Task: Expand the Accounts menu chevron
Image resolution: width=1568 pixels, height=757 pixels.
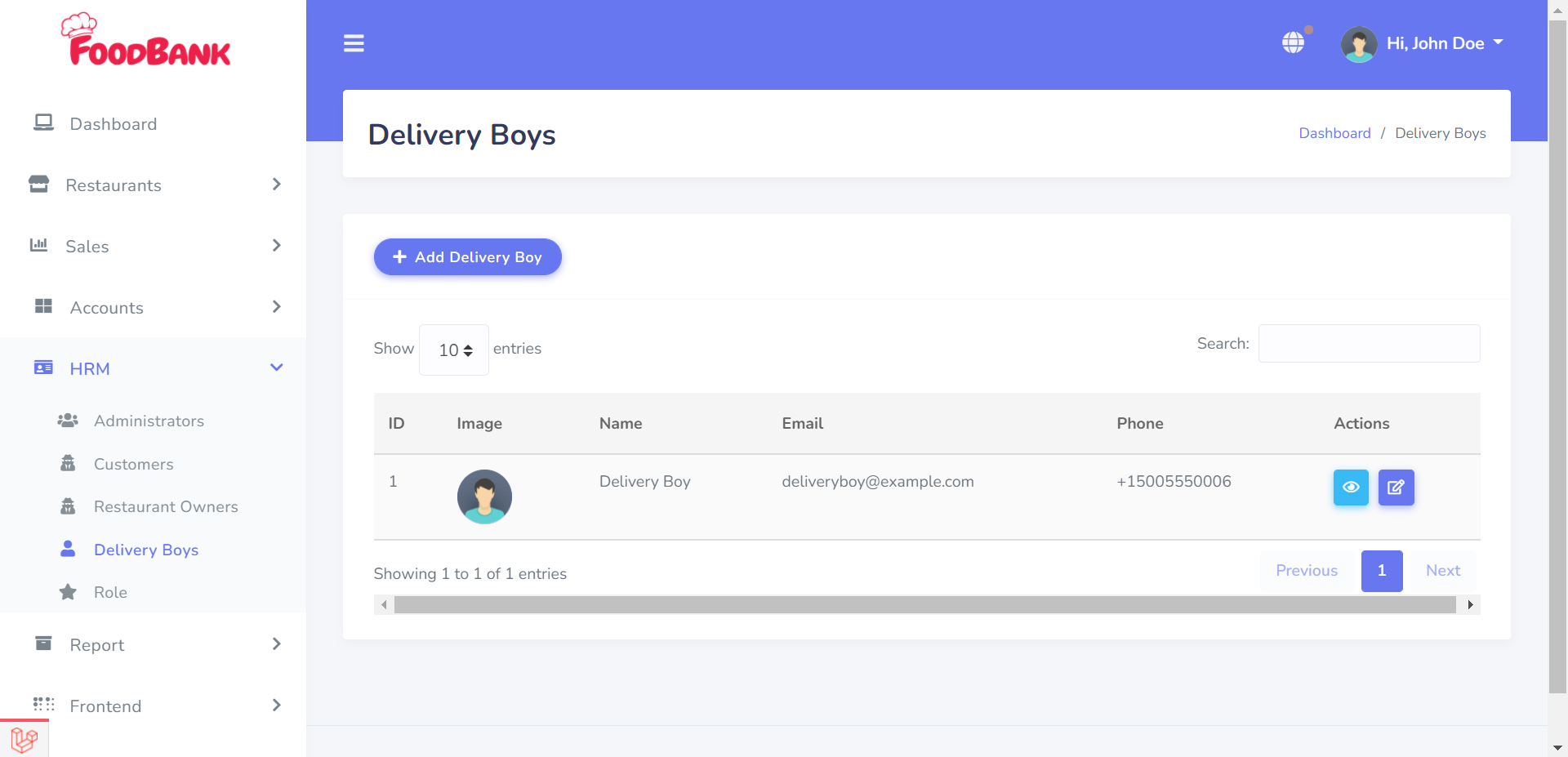Action: (x=276, y=307)
